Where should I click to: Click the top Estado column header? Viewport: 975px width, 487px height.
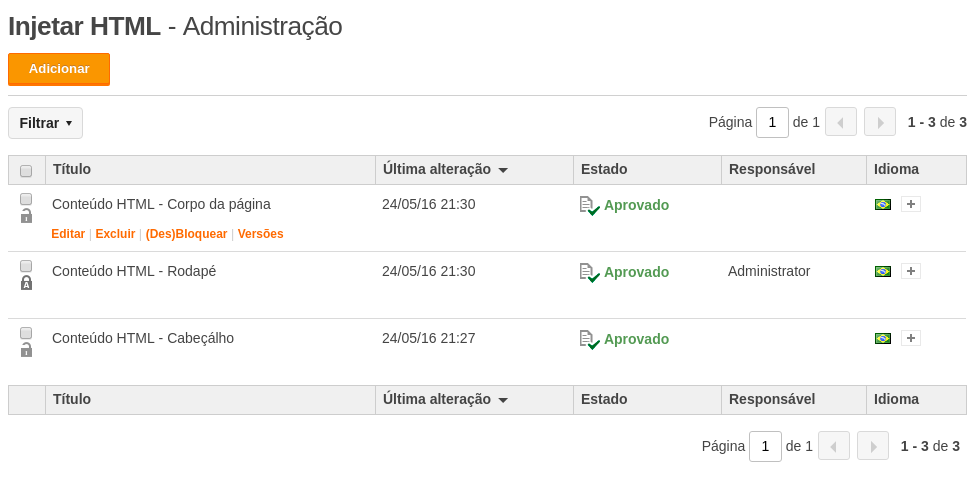pyautogui.click(x=604, y=169)
